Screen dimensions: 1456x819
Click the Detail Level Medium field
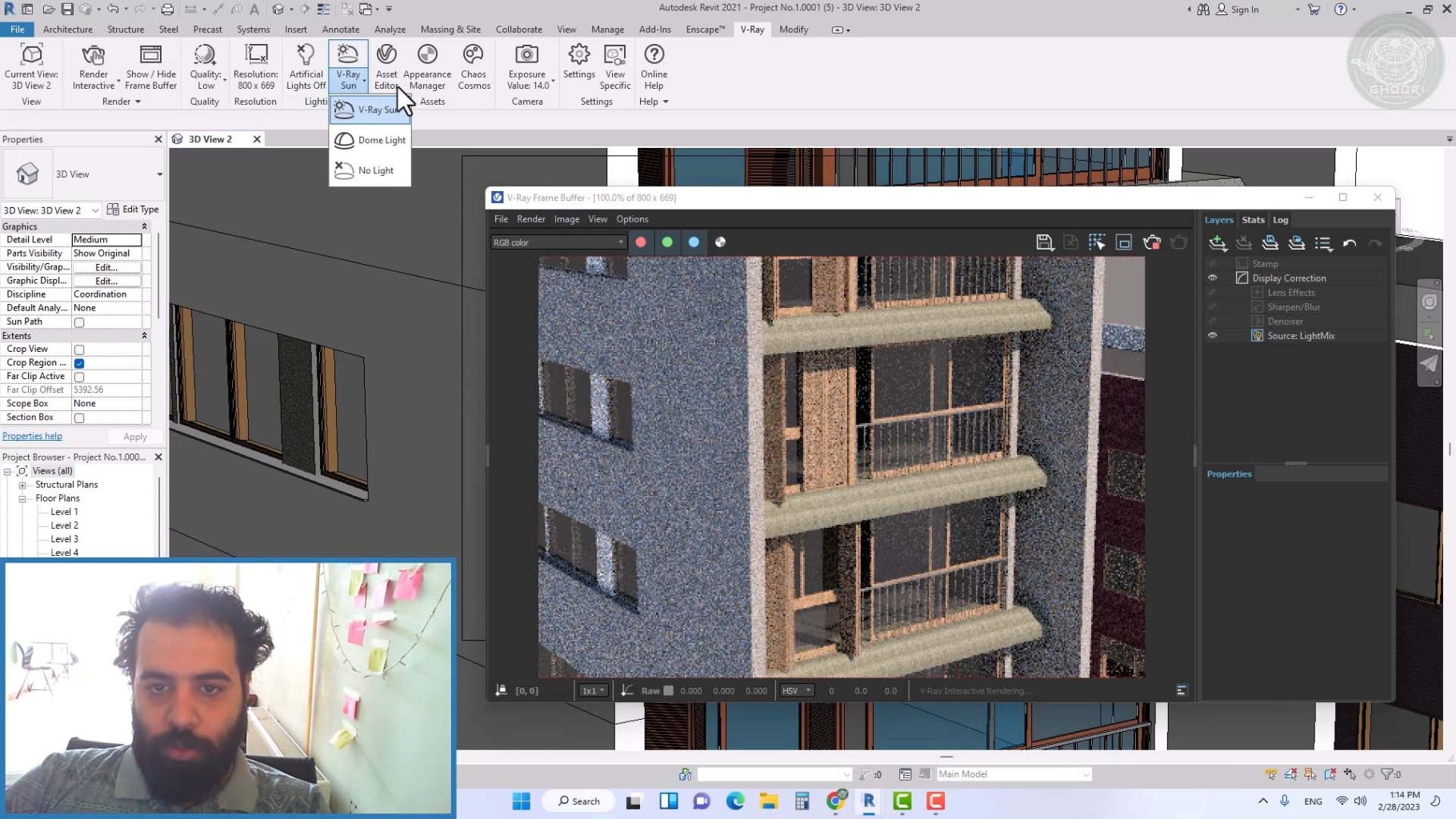106,240
